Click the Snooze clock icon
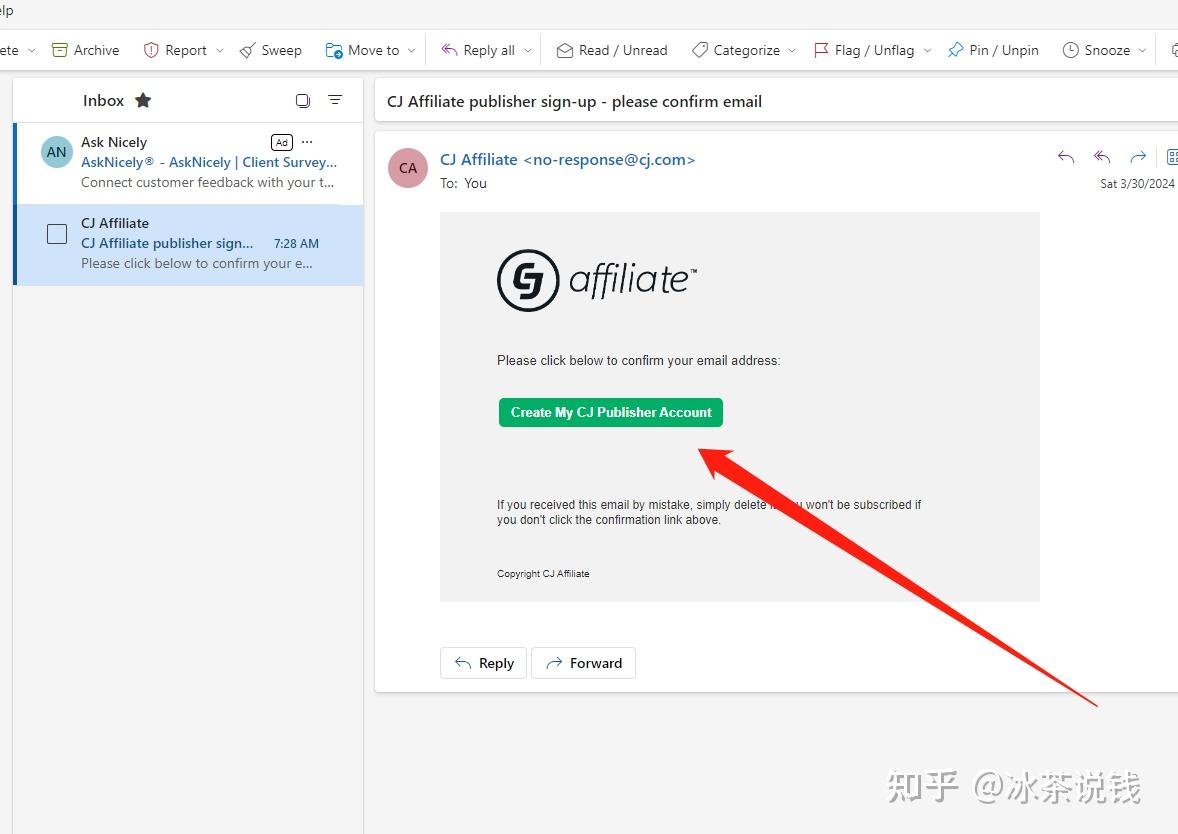This screenshot has height=834, width=1178. coord(1070,50)
